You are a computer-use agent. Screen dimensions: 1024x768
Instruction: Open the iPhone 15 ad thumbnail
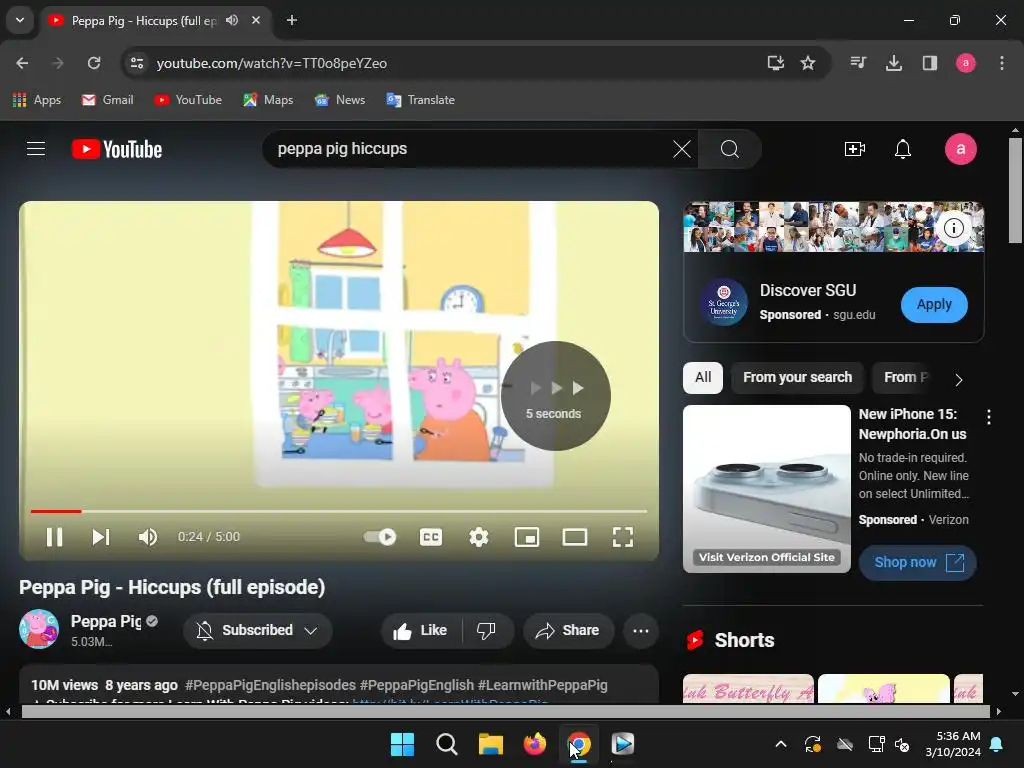[x=767, y=488]
